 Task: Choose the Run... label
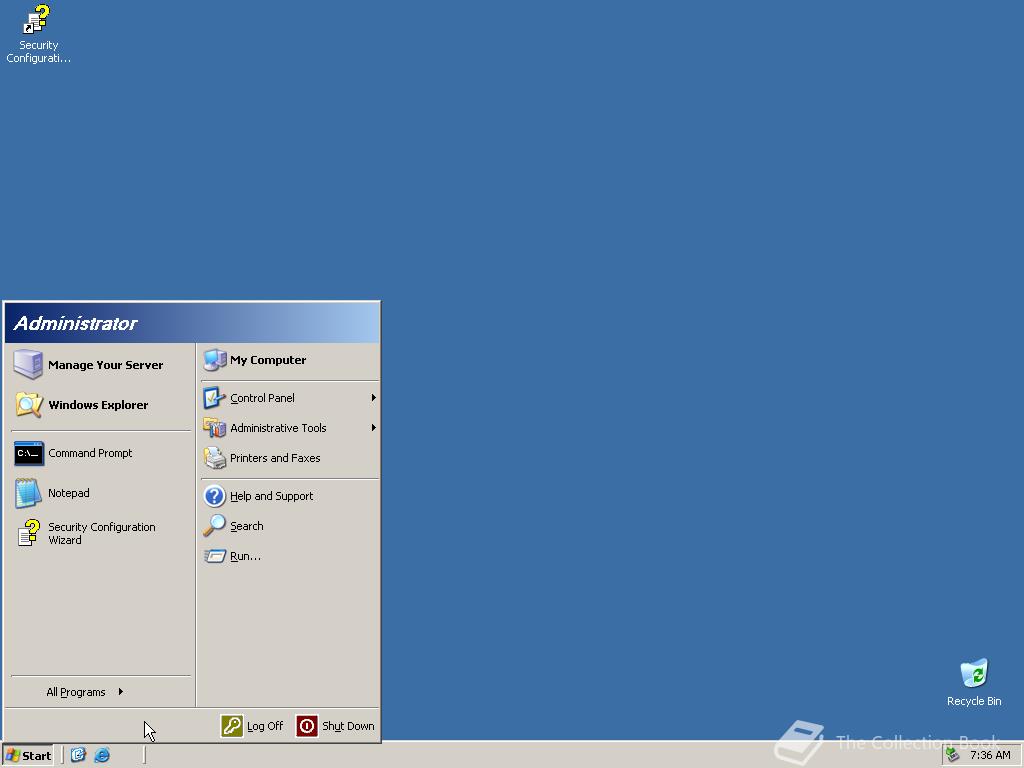pos(245,556)
